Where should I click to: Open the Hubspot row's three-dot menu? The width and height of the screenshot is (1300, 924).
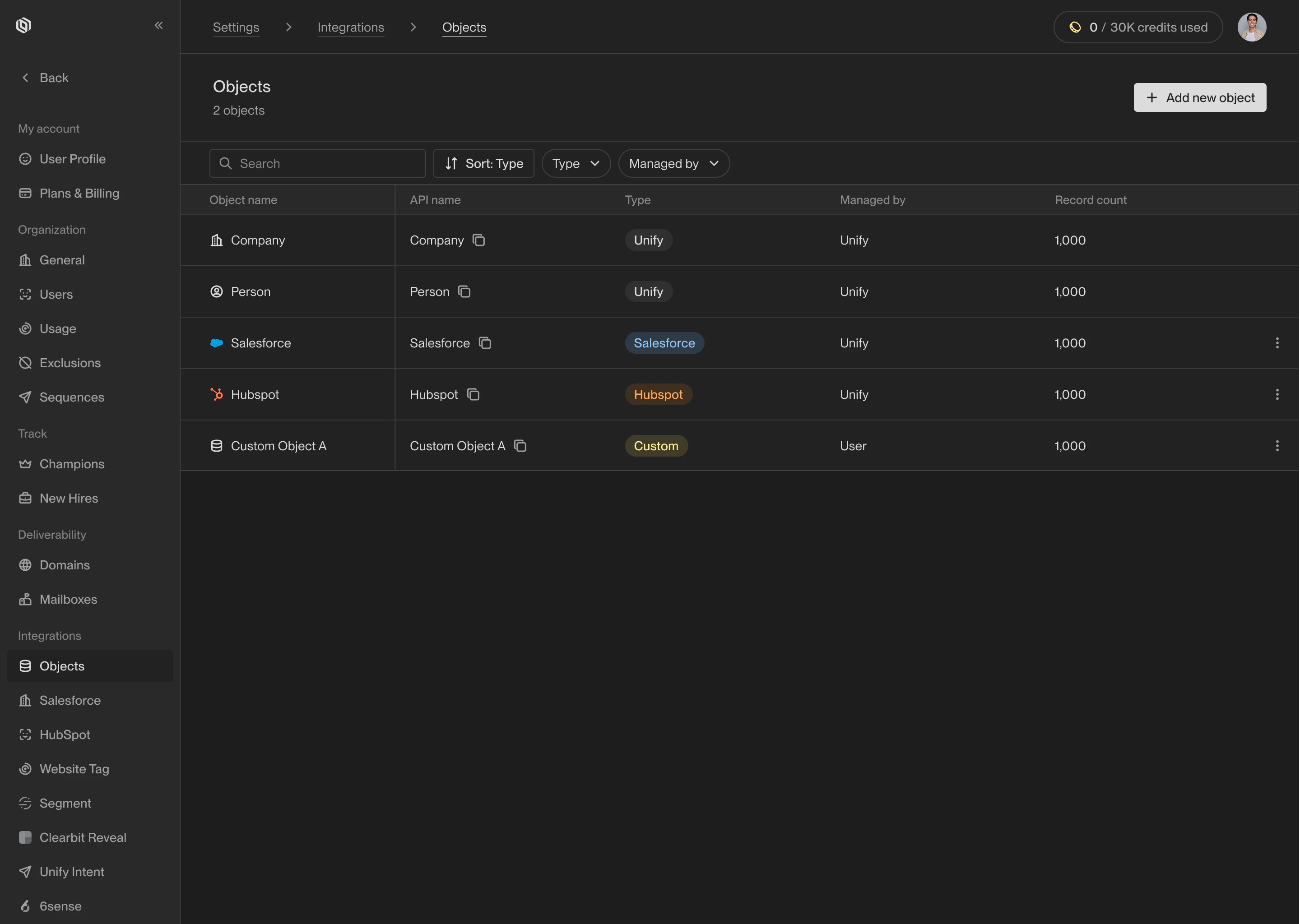coord(1277,394)
